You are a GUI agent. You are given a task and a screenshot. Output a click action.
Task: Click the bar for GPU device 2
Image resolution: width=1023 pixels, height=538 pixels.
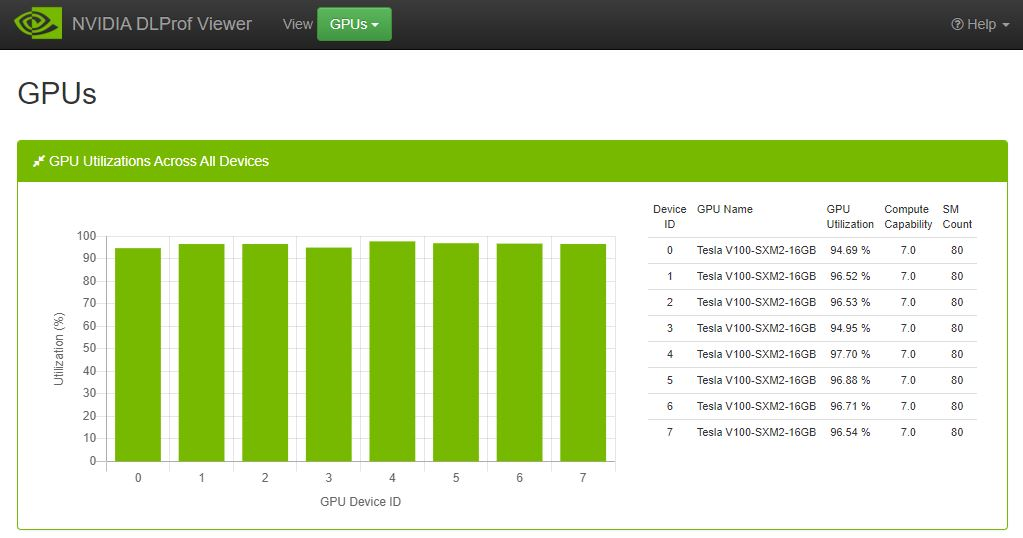(x=265, y=353)
